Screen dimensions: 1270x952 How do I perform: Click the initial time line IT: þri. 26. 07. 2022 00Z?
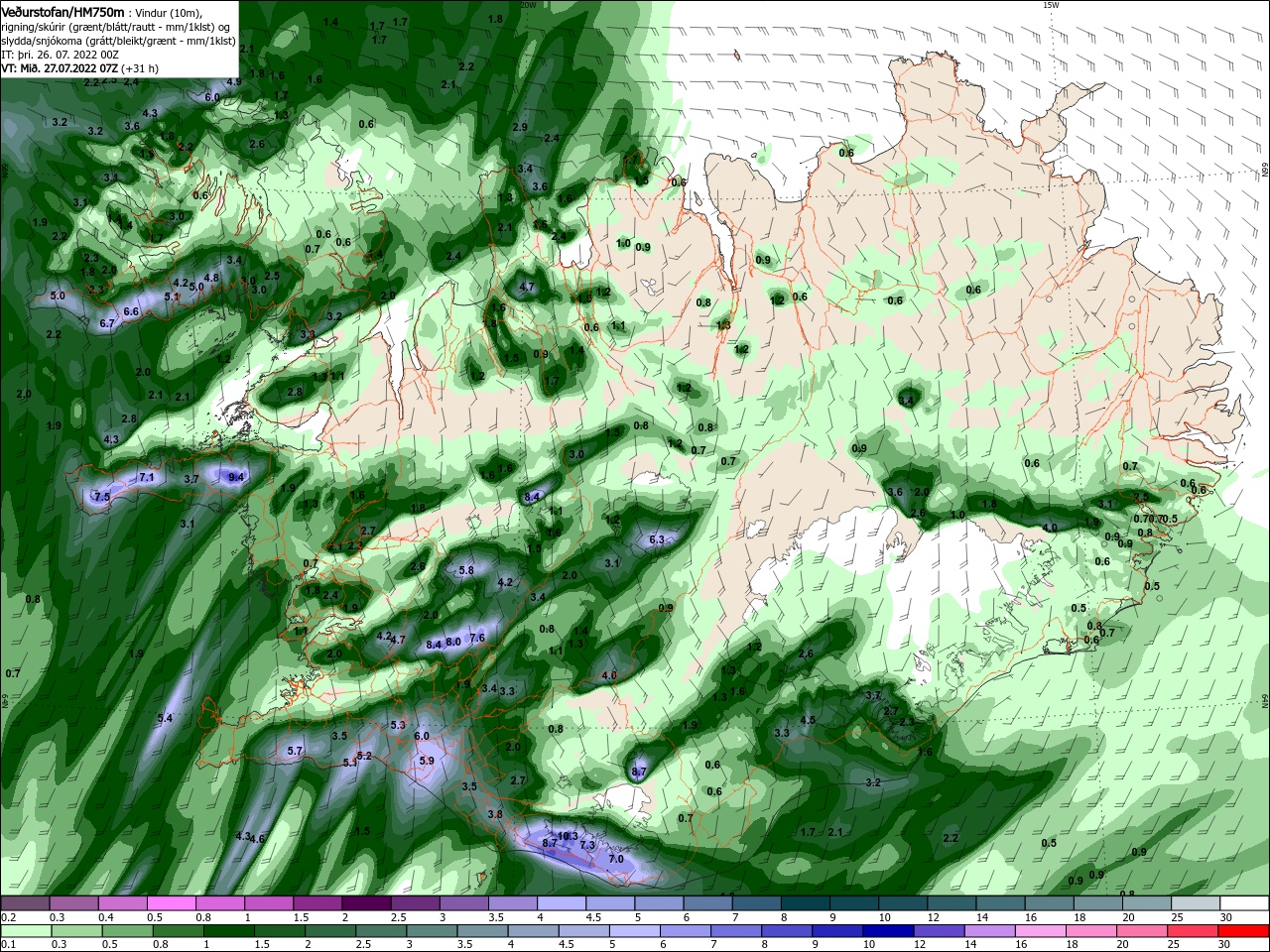tap(60, 55)
